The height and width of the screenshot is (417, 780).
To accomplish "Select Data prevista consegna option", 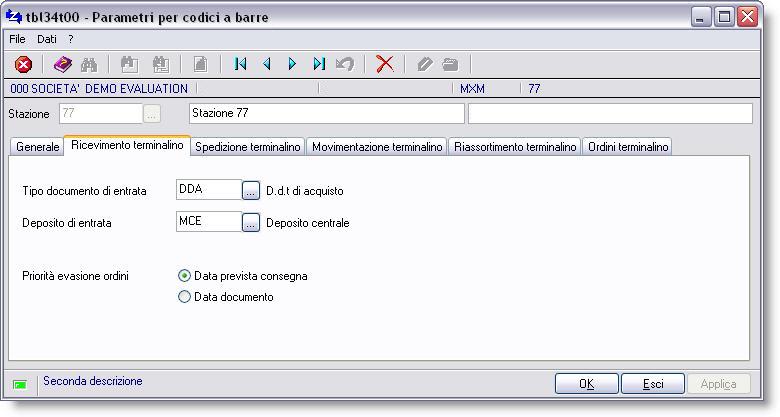I will point(184,276).
